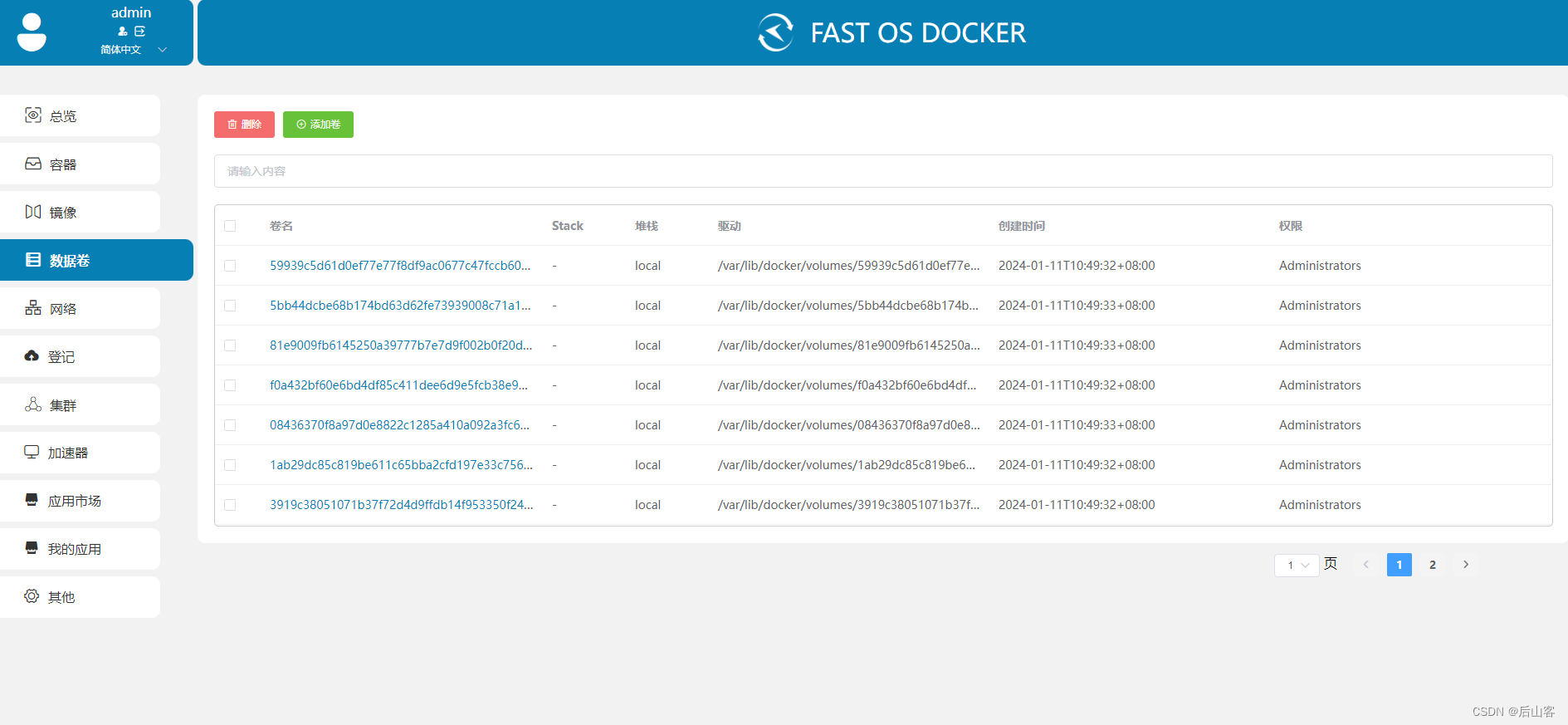Screen dimensions: 1568x725
Task: Click path /var/lib/docker/volumes/08436370f8a97d0e8...
Action: (849, 425)
